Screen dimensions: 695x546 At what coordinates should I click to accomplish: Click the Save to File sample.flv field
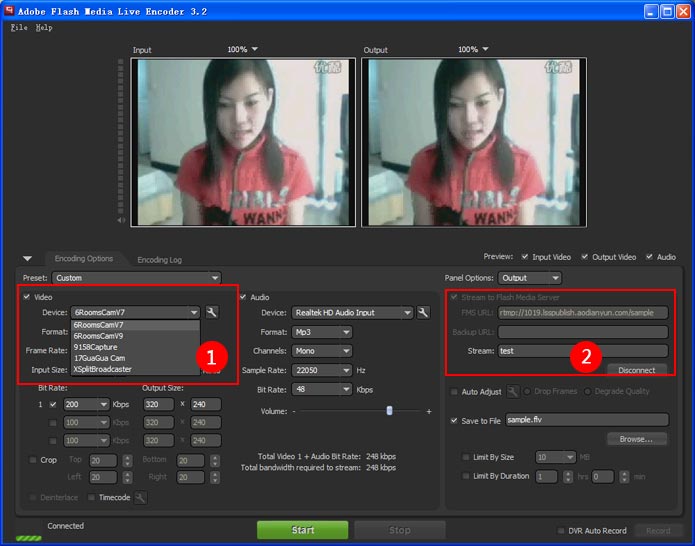587,420
